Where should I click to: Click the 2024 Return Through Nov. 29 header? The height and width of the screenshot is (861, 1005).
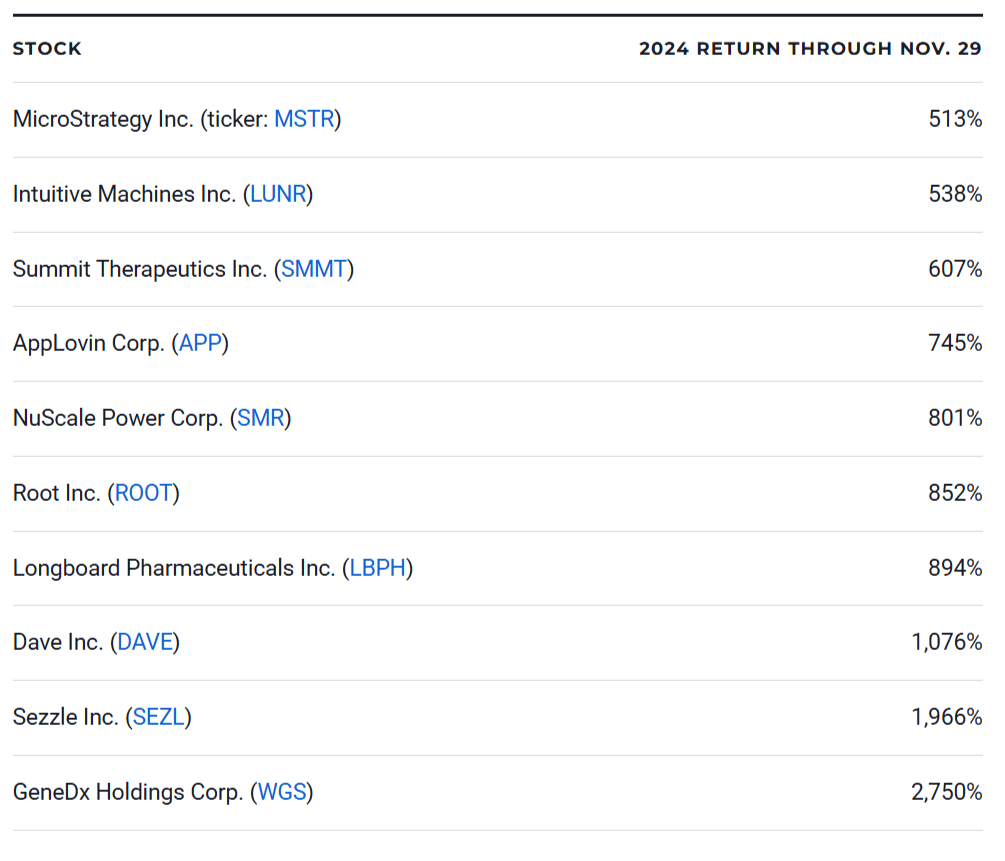(810, 49)
